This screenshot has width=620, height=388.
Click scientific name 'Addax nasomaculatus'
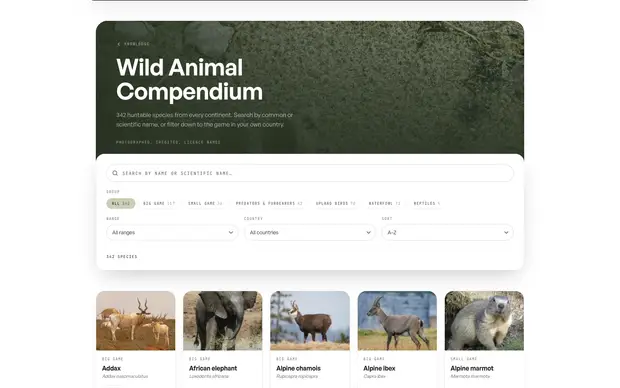125,377
